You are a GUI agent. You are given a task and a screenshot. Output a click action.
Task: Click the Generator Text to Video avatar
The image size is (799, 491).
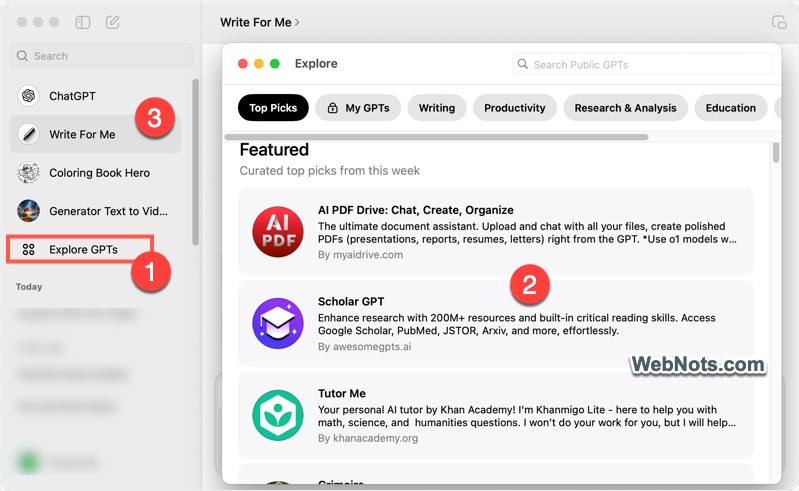click(29, 211)
